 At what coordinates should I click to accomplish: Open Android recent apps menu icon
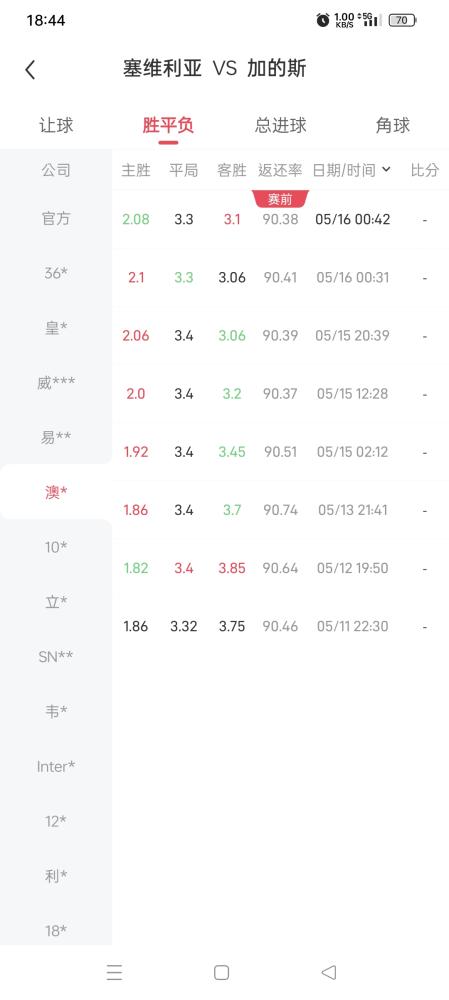[114, 972]
